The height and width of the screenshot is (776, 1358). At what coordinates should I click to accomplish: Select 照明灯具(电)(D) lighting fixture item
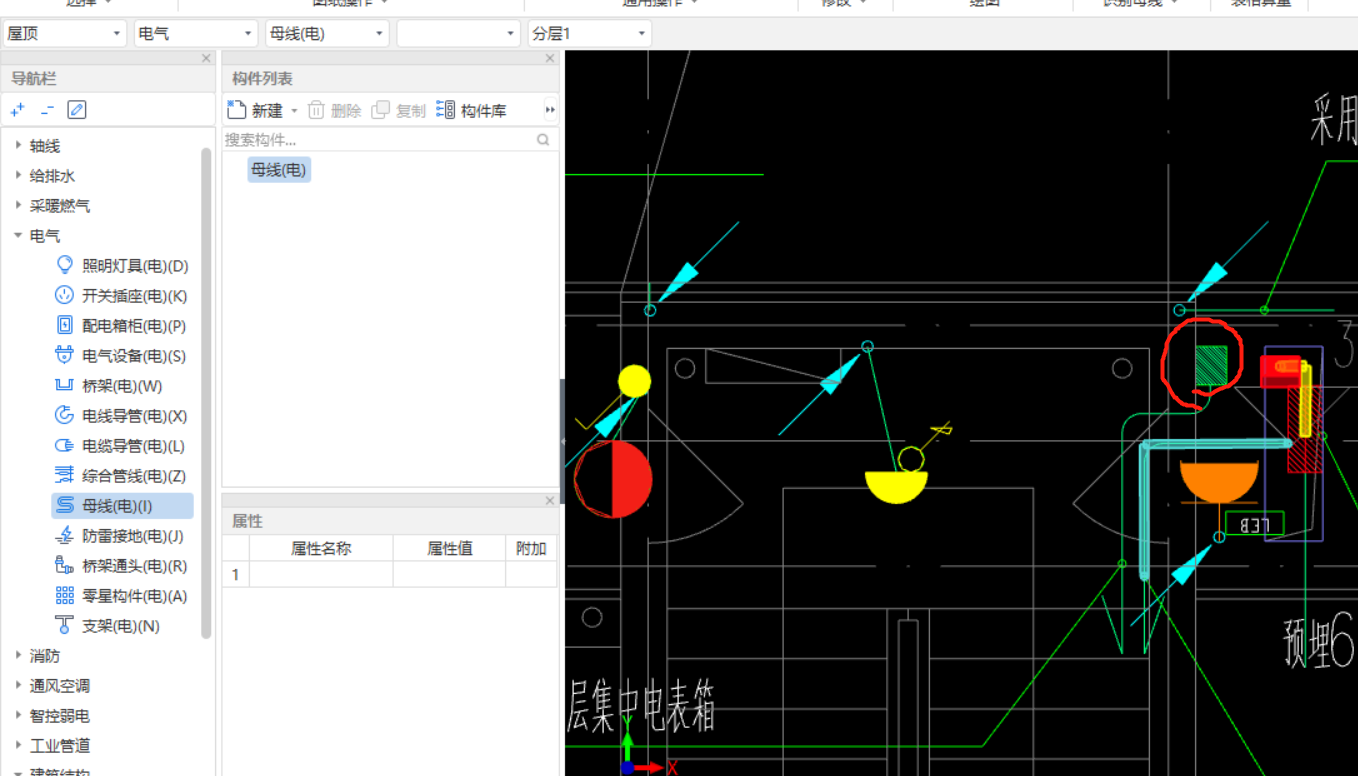(x=122, y=266)
